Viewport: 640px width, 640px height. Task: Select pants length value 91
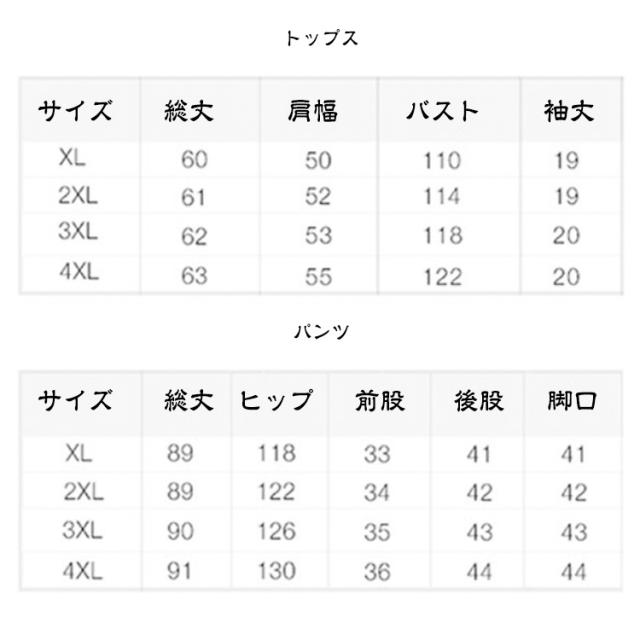click(181, 572)
